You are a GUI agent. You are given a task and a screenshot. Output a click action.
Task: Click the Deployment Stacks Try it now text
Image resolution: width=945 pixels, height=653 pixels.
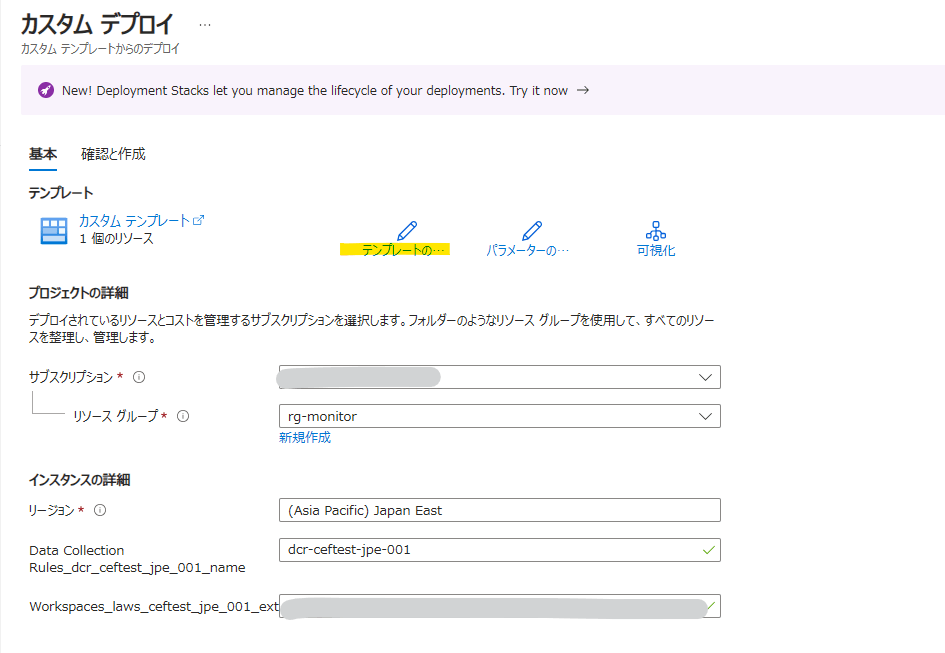(539, 90)
